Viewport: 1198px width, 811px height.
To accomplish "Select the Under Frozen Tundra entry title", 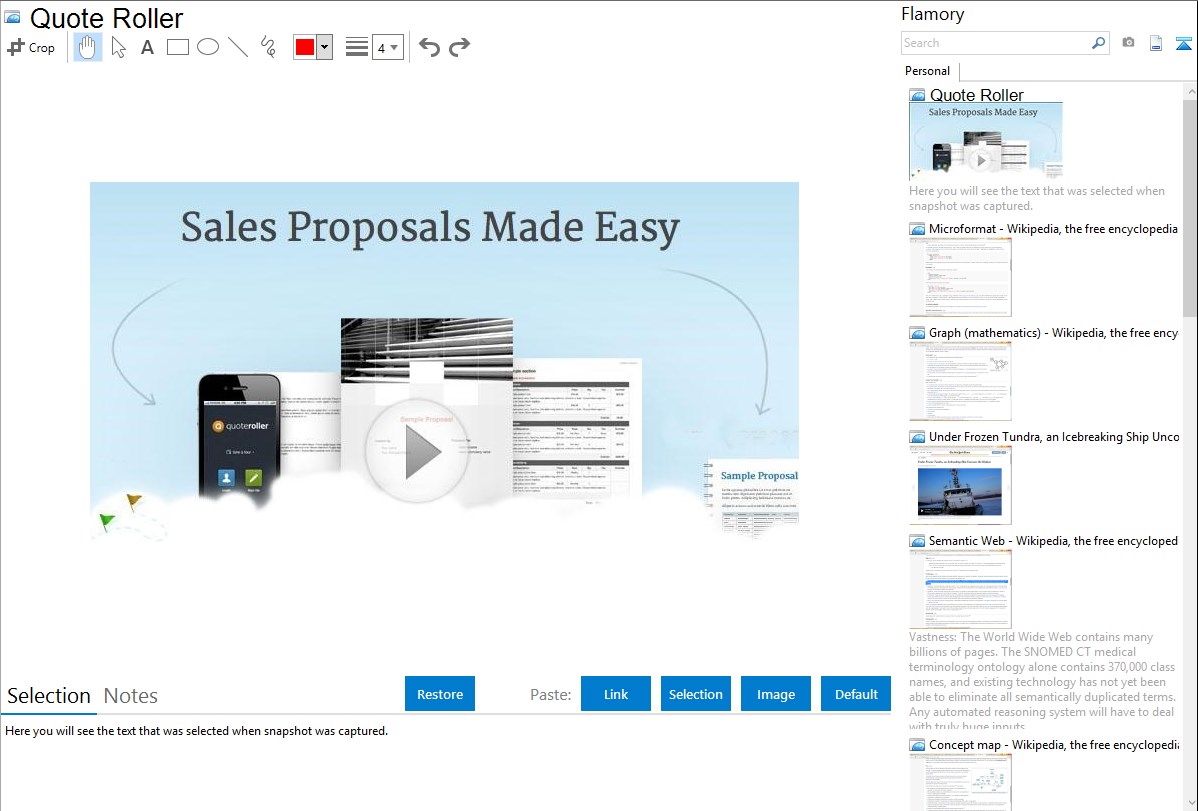I will tap(1054, 436).
